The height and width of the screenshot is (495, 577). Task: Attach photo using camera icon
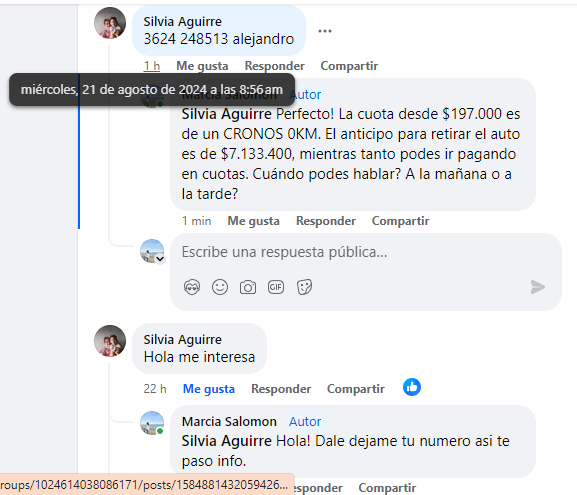point(248,287)
